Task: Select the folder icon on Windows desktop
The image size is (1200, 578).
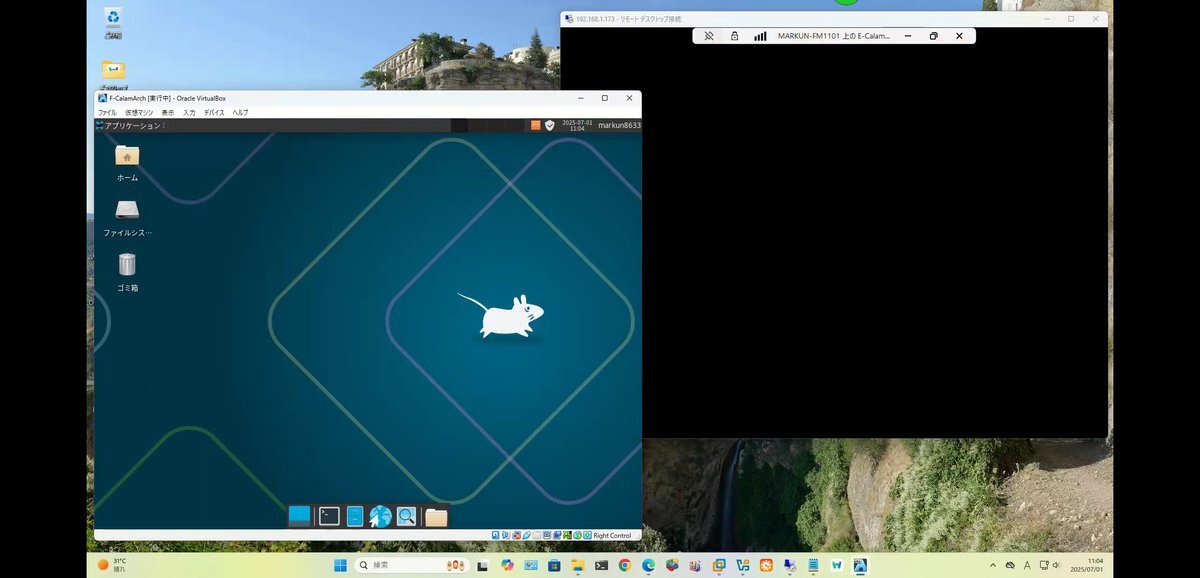Action: 113,69
